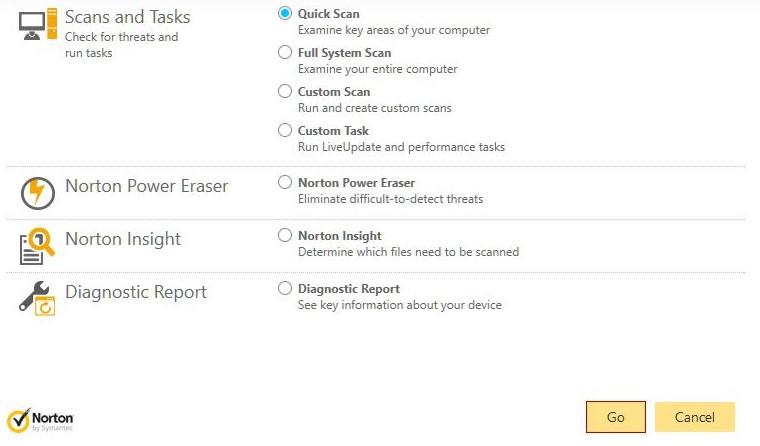Viewport: 760px width, 446px height.
Task: Select the Quick Scan radio button
Action: 285,14
